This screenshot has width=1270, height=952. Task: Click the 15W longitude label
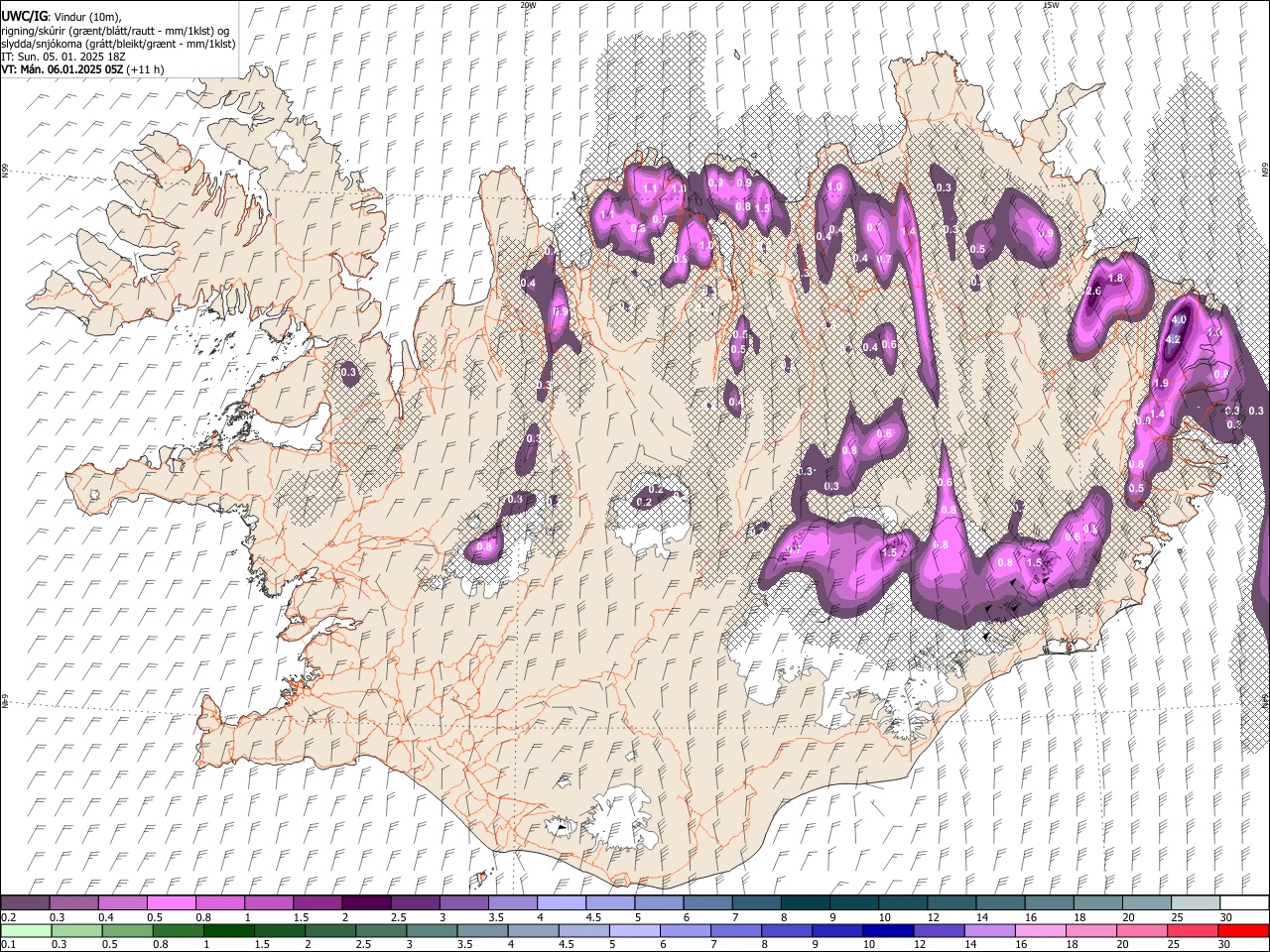[x=1051, y=5]
